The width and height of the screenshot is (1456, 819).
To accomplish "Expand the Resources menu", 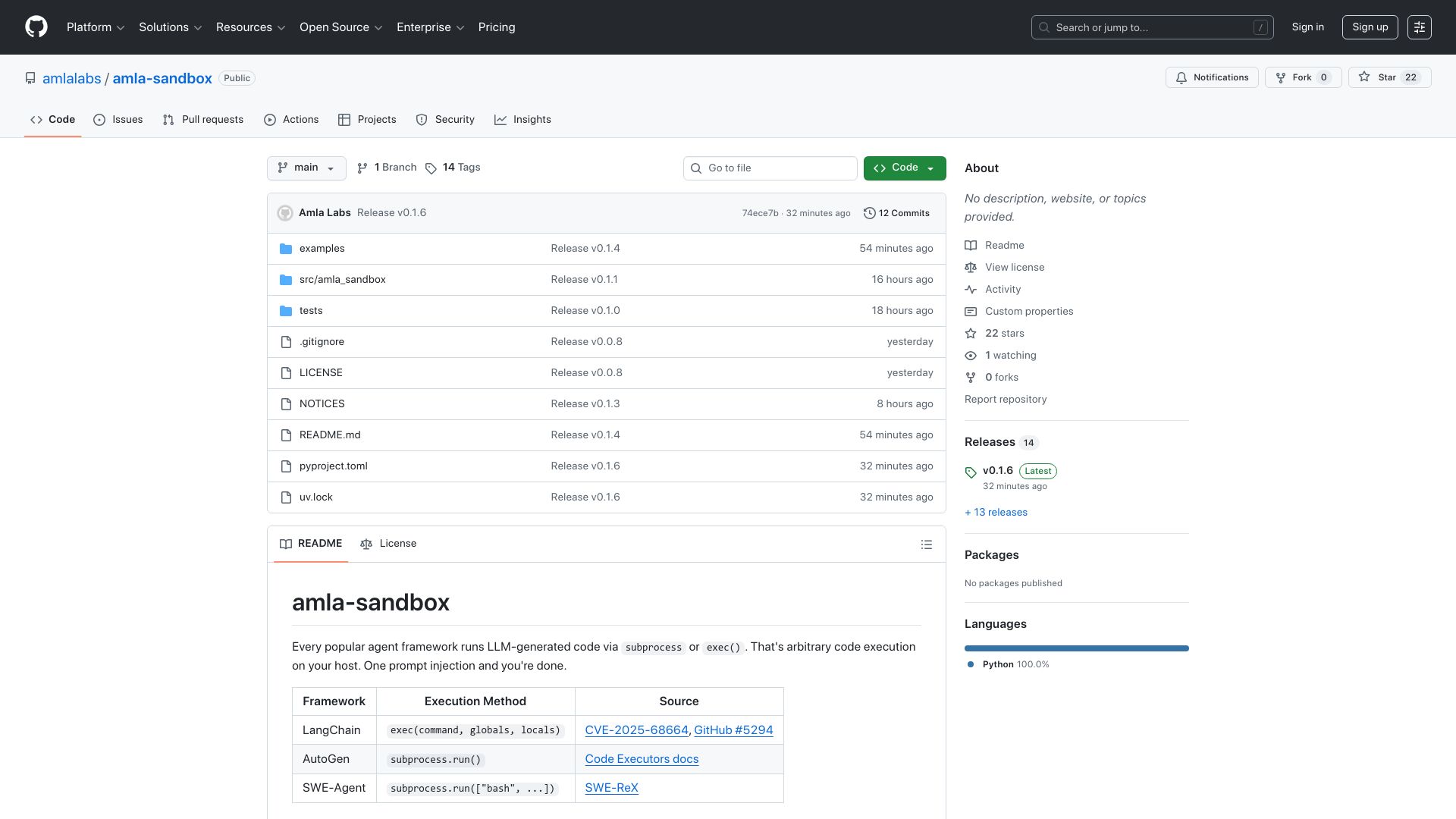I will click(x=251, y=27).
